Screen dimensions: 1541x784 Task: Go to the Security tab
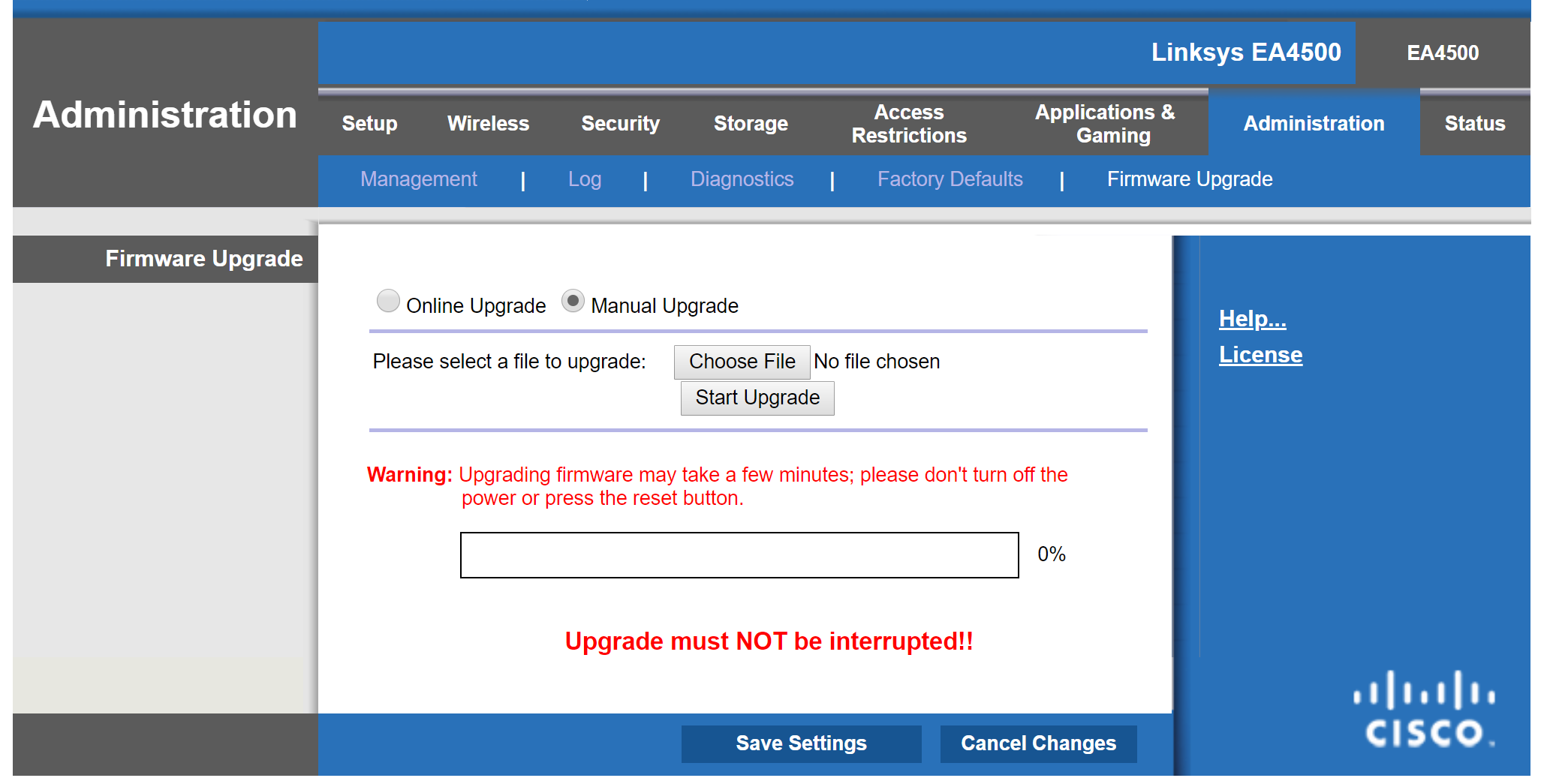pyautogui.click(x=620, y=124)
